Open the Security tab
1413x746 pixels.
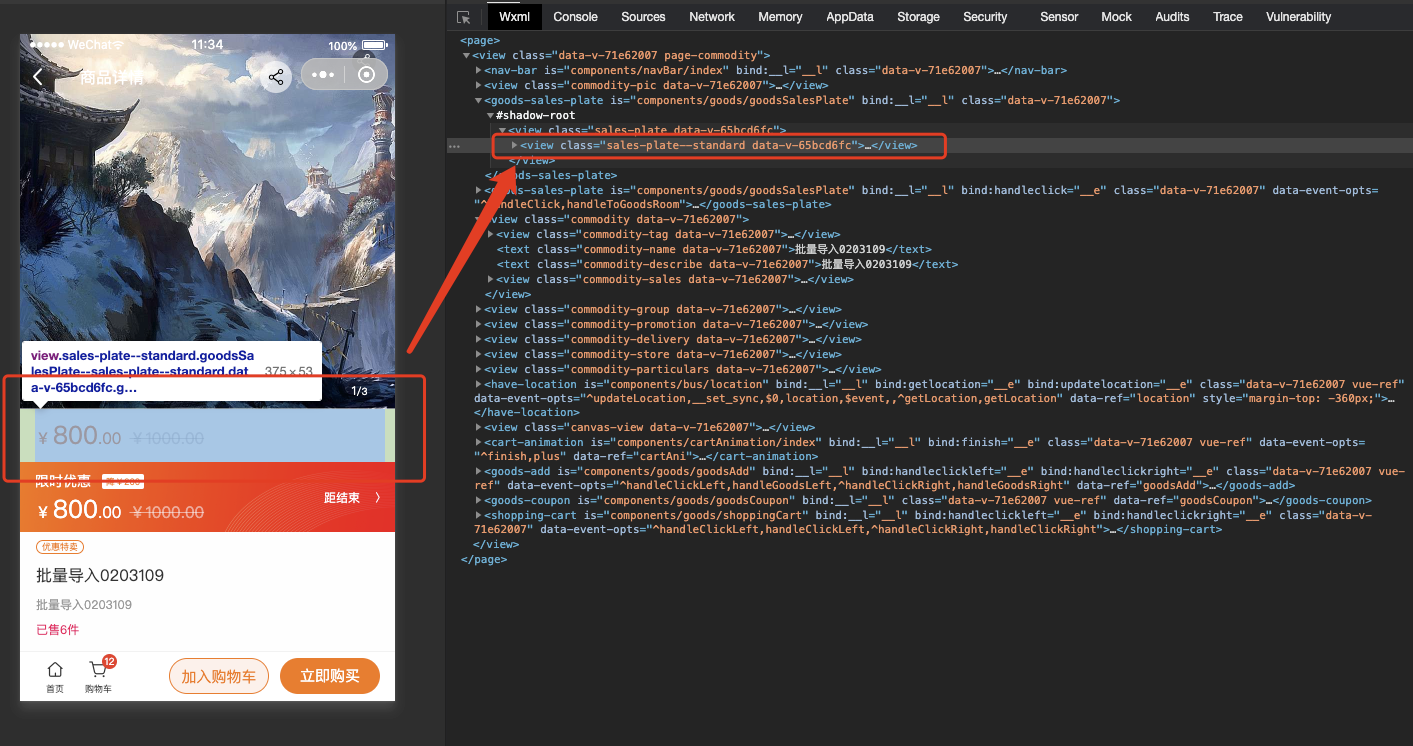pyautogui.click(x=985, y=17)
